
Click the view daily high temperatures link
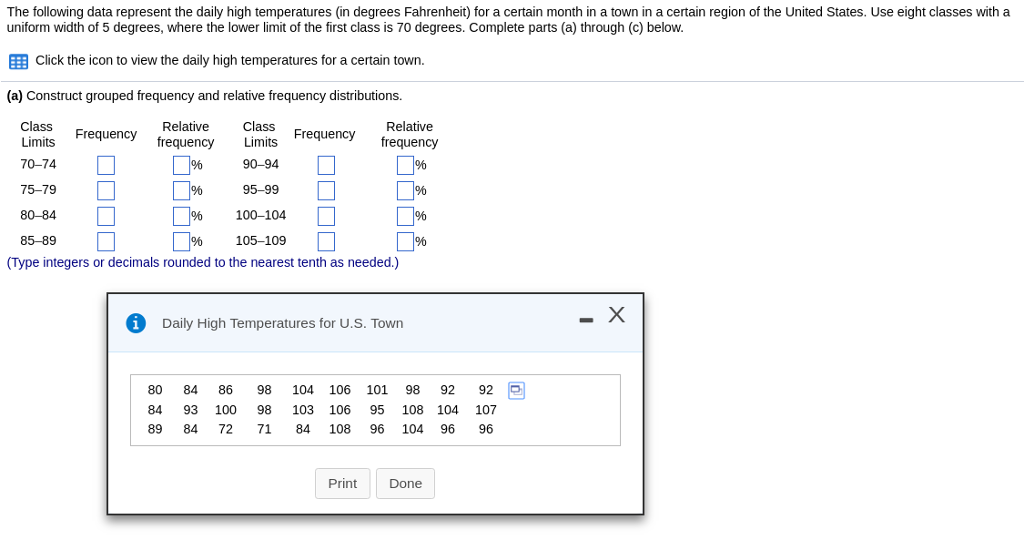tap(230, 60)
